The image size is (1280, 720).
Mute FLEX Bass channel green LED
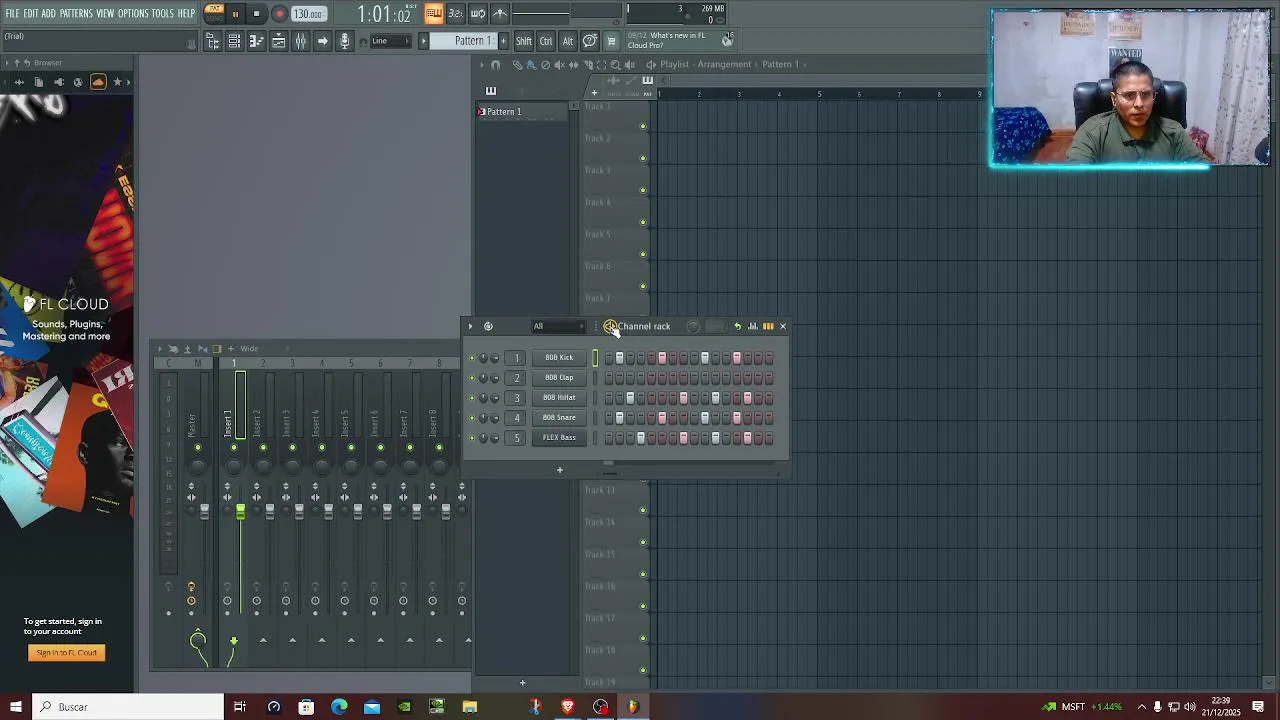coord(472,438)
